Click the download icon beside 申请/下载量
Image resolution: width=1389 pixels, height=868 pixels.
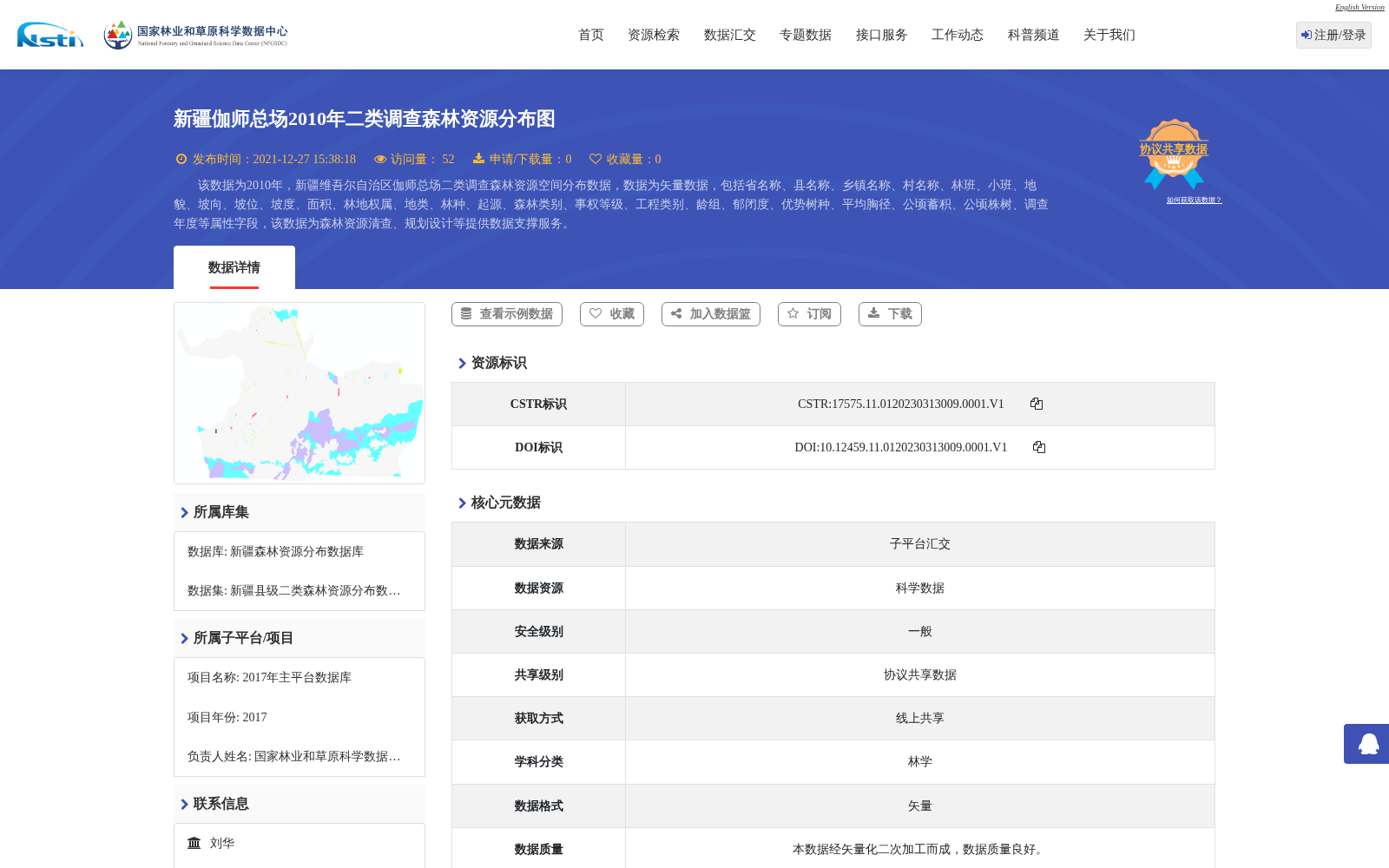[x=478, y=159]
